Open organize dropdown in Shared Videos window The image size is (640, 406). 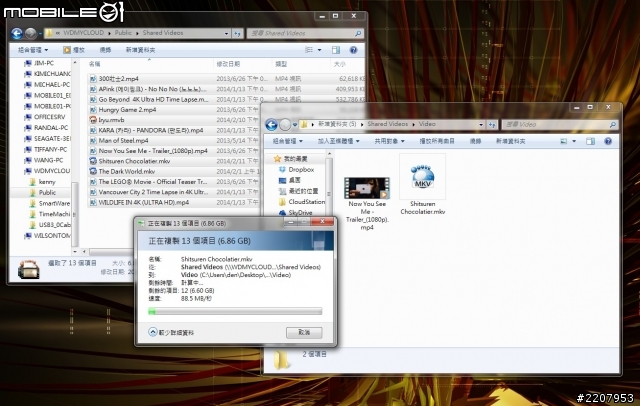[x=33, y=50]
